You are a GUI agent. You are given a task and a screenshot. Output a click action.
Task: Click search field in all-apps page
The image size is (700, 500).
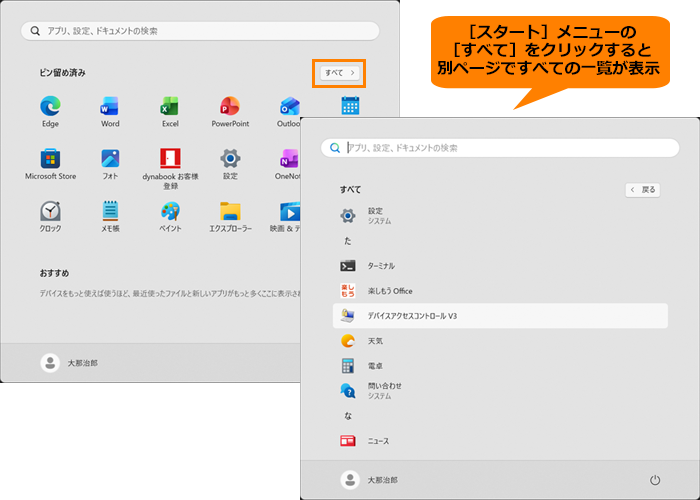click(500, 148)
